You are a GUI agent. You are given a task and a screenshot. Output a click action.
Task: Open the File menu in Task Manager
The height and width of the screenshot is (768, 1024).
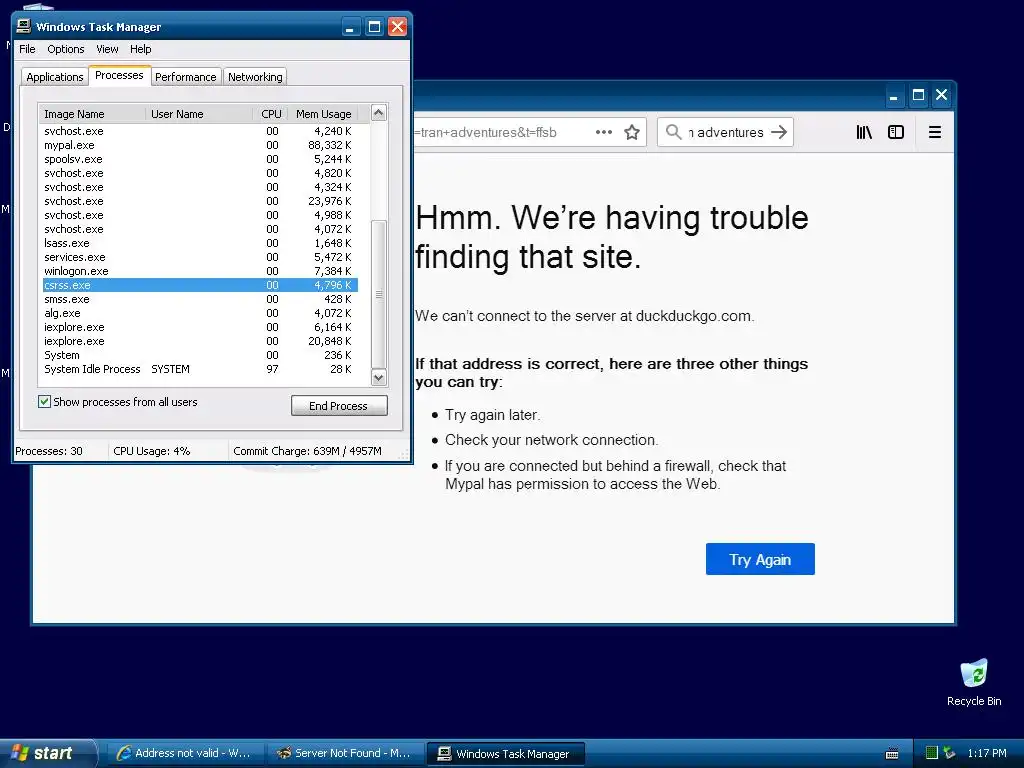[27, 49]
